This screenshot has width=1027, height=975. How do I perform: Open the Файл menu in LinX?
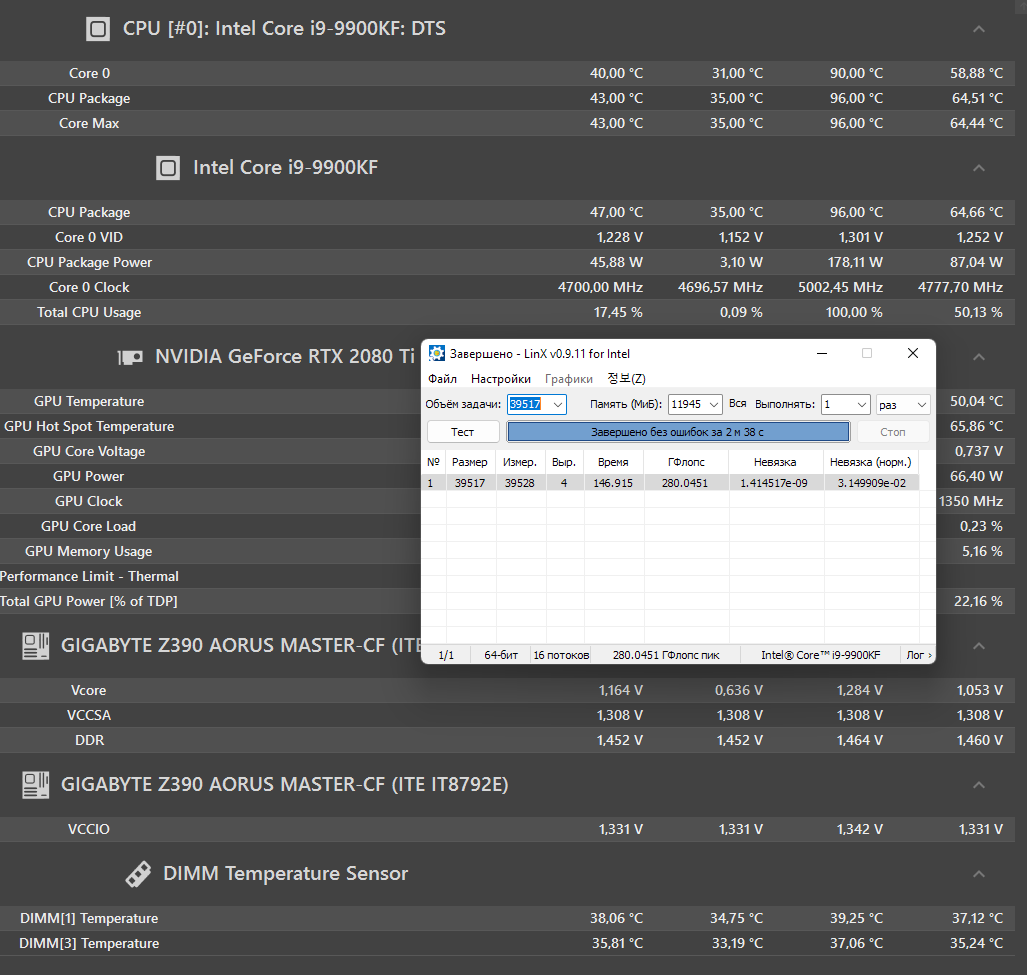point(442,379)
